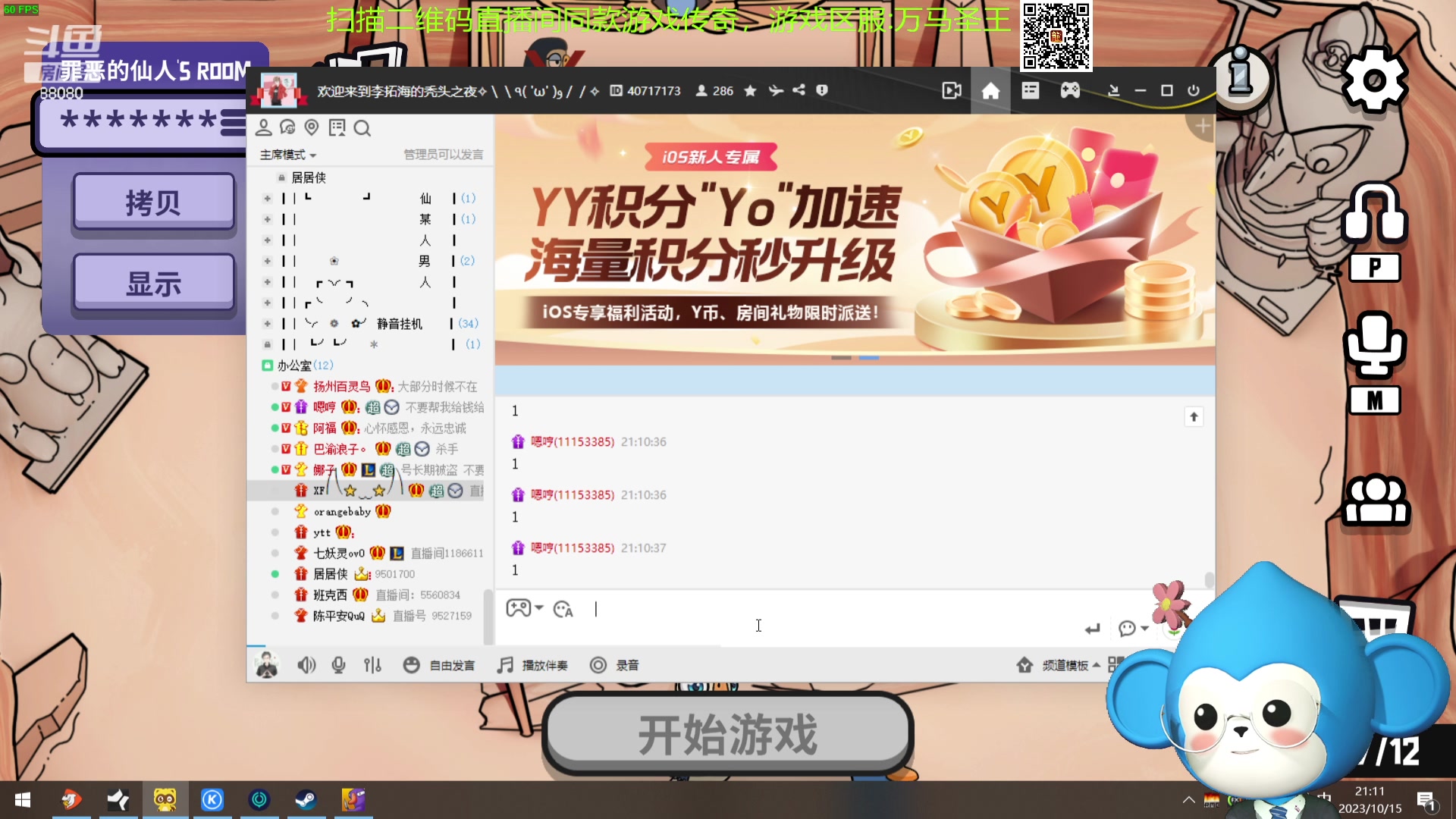This screenshot has width=1456, height=819.
Task: Expand hidden icons chevron in system tray
Action: click(1188, 799)
